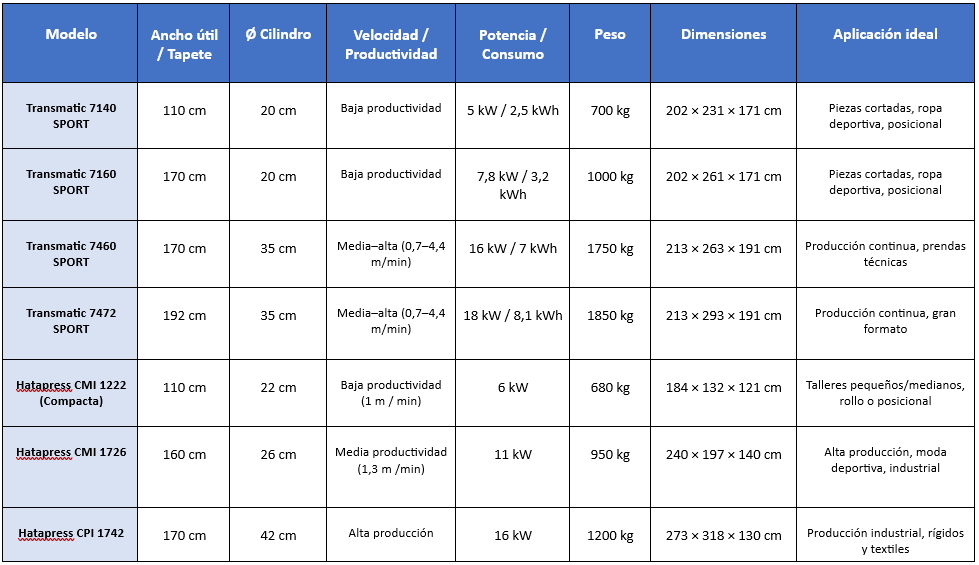Select the 5 kW / 2,5 kWh cell
Screen dimensions: 979x565
(512, 110)
